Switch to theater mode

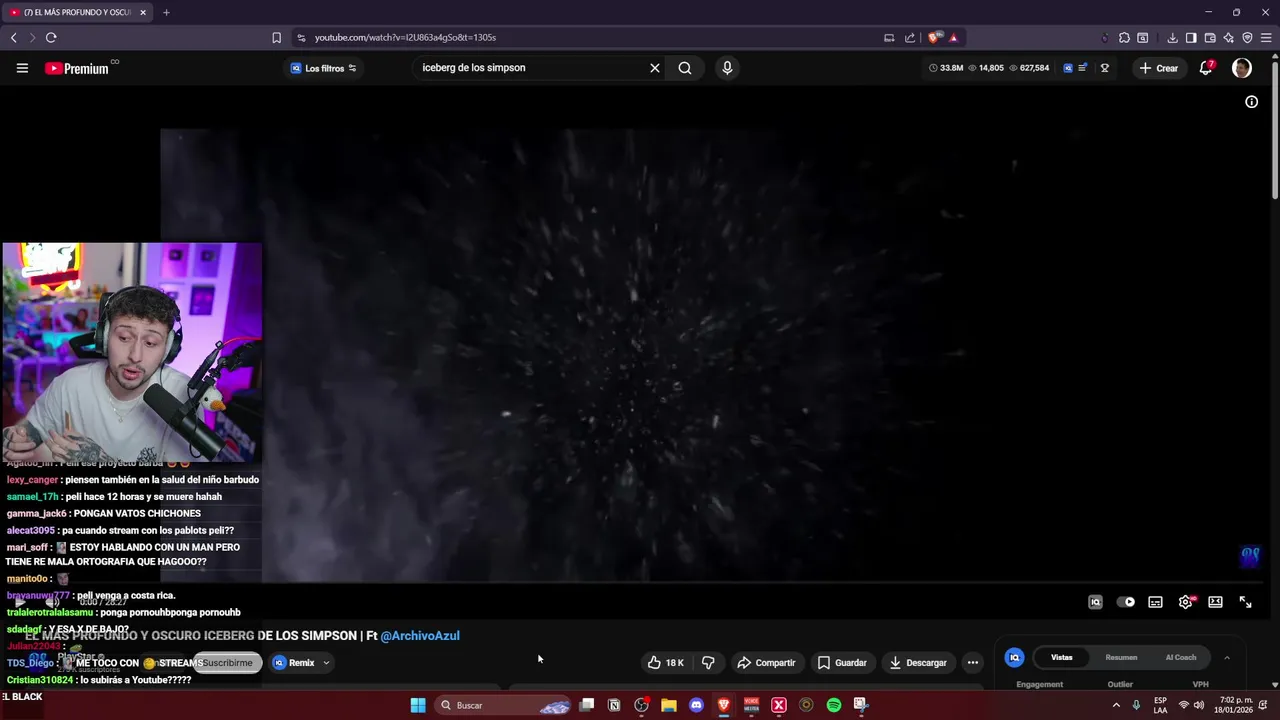pyautogui.click(x=1215, y=602)
